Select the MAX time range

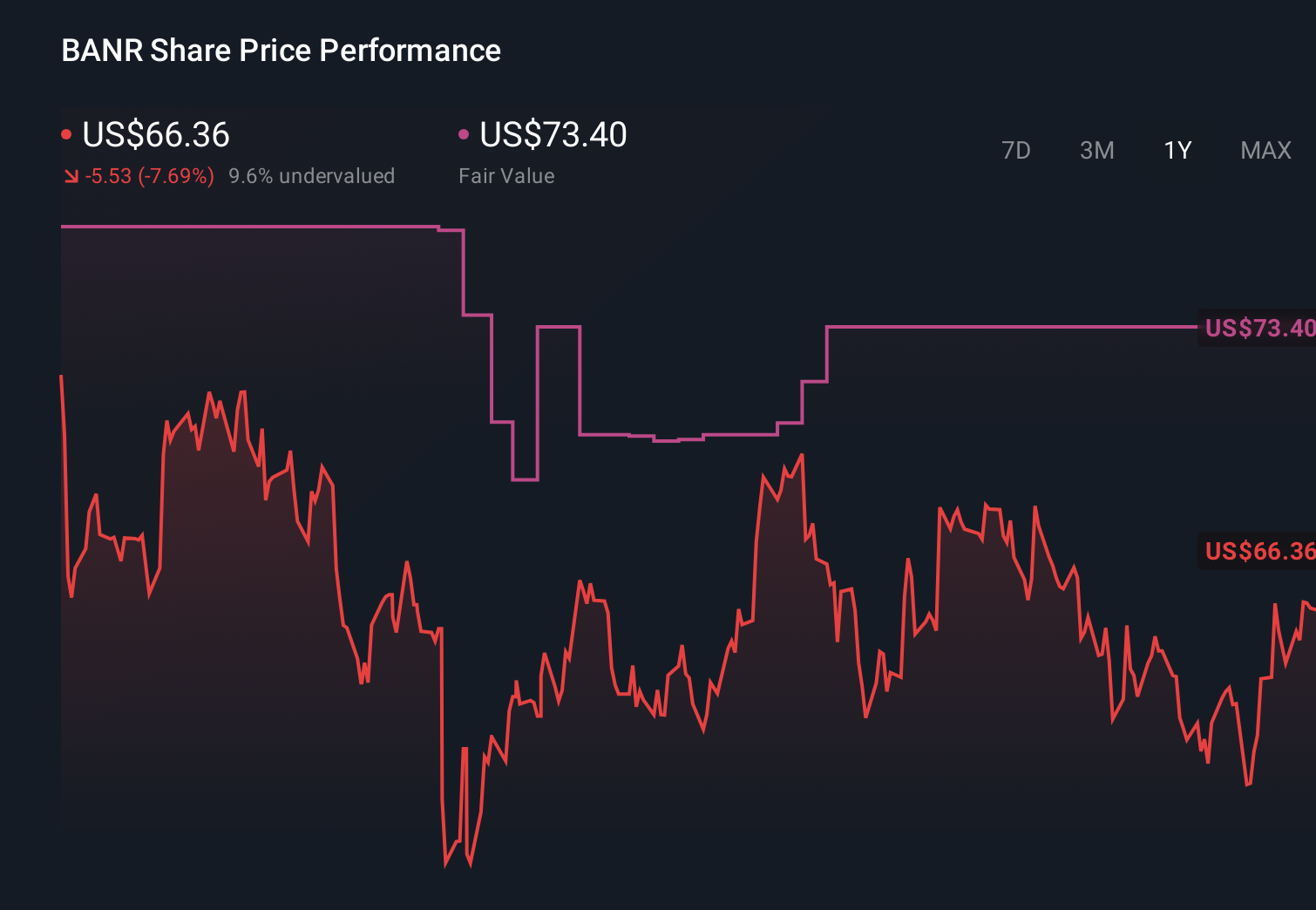click(x=1265, y=150)
